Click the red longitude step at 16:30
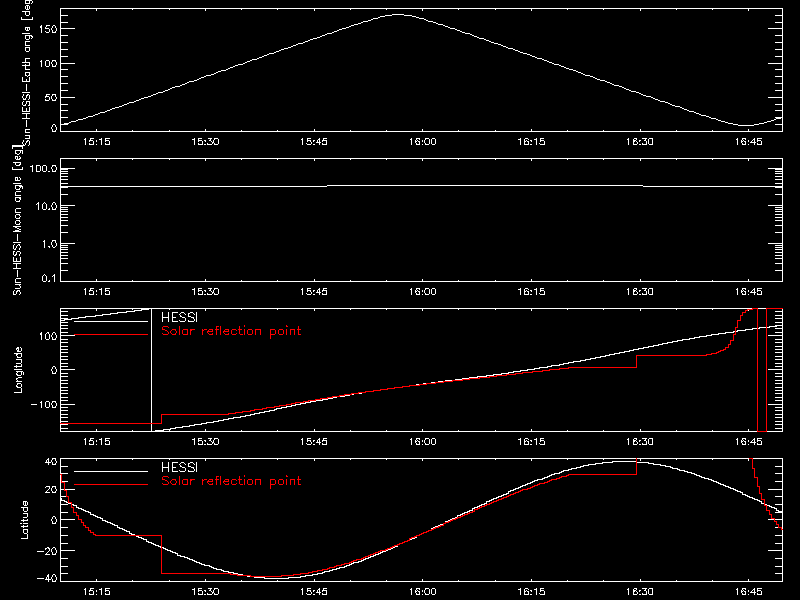Viewport: 800px width, 600px height. pyautogui.click(x=637, y=361)
